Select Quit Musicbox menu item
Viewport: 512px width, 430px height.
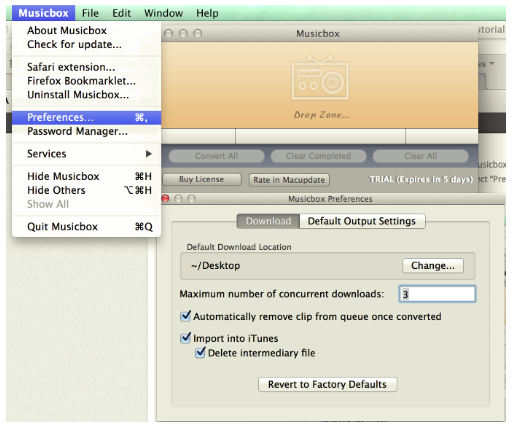pyautogui.click(x=87, y=227)
